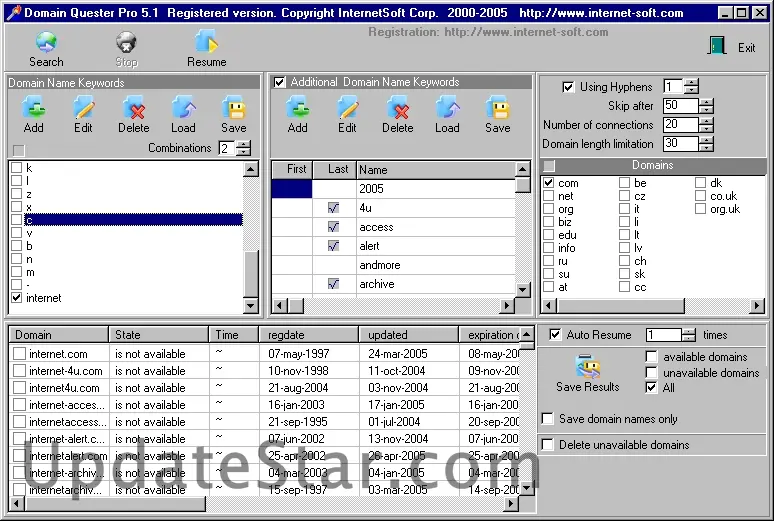Enable the 'net' domain checkbox
Image resolution: width=774 pixels, height=521 pixels.
[x=548, y=196]
